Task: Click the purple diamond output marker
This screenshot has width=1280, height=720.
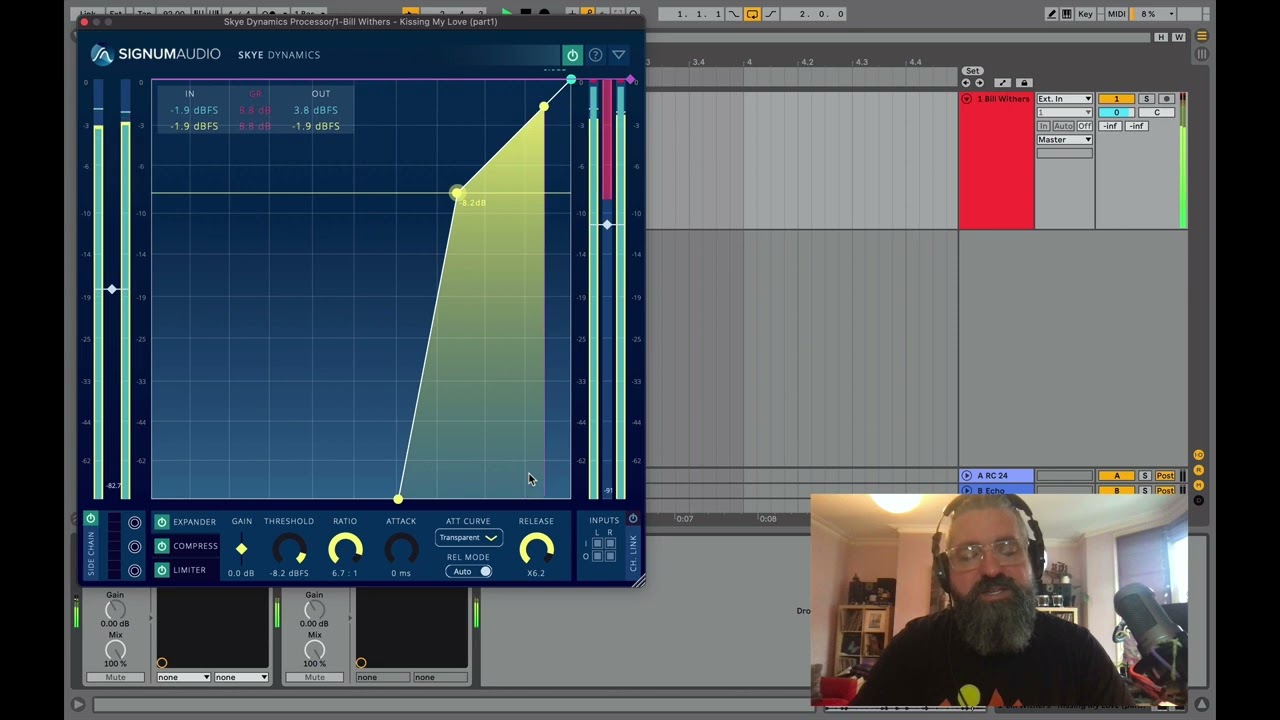Action: (x=630, y=79)
